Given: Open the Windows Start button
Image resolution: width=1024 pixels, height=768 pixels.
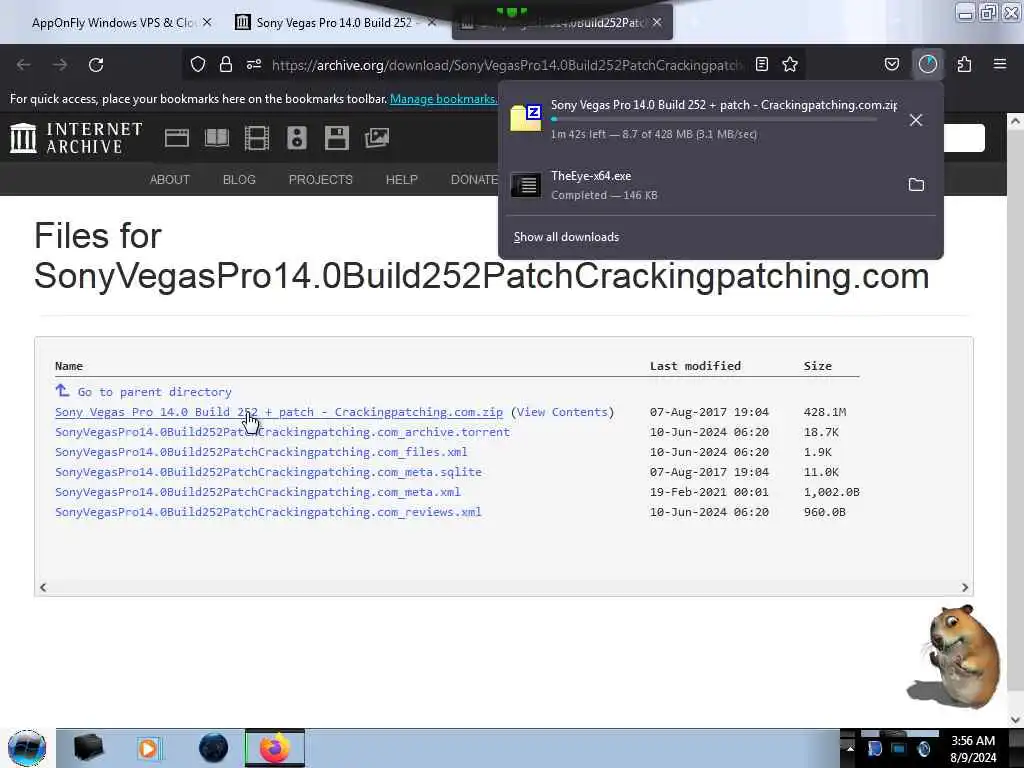Looking at the screenshot, I should click(x=27, y=748).
